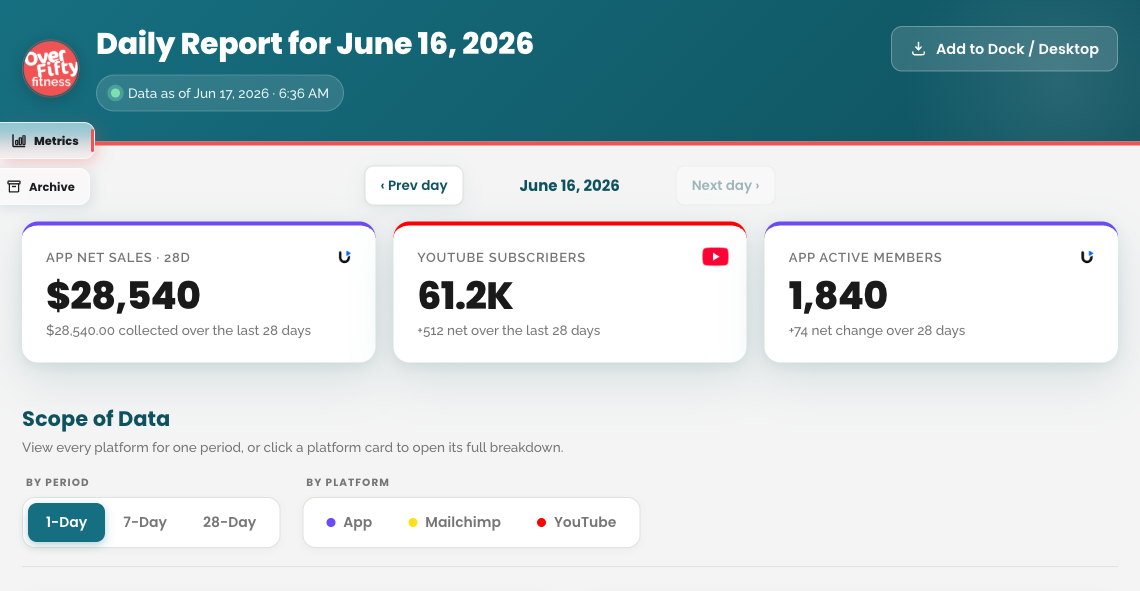Open the Archive tab
This screenshot has width=1140, height=591.
click(44, 187)
